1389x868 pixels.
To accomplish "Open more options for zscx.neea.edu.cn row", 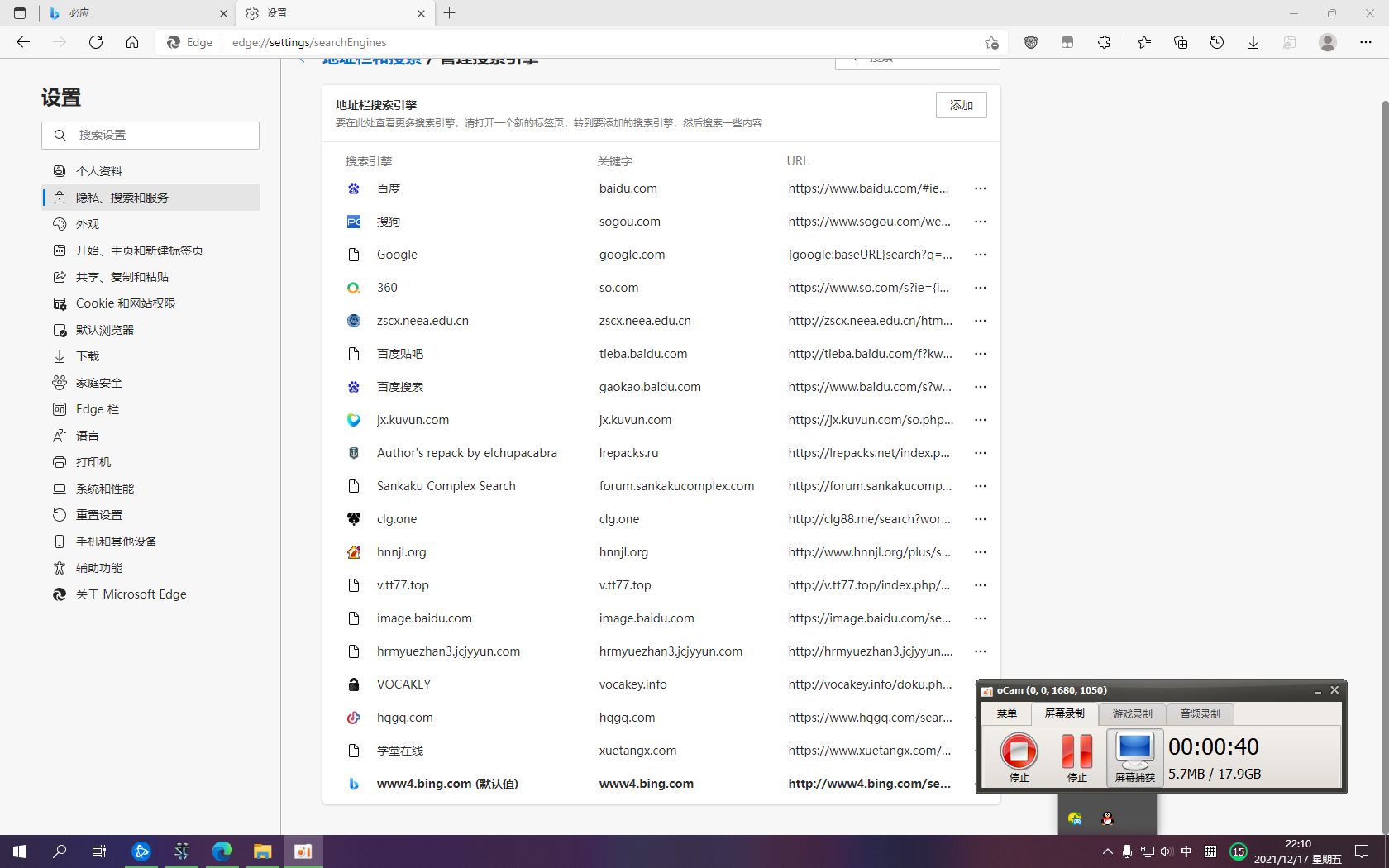I will [981, 321].
